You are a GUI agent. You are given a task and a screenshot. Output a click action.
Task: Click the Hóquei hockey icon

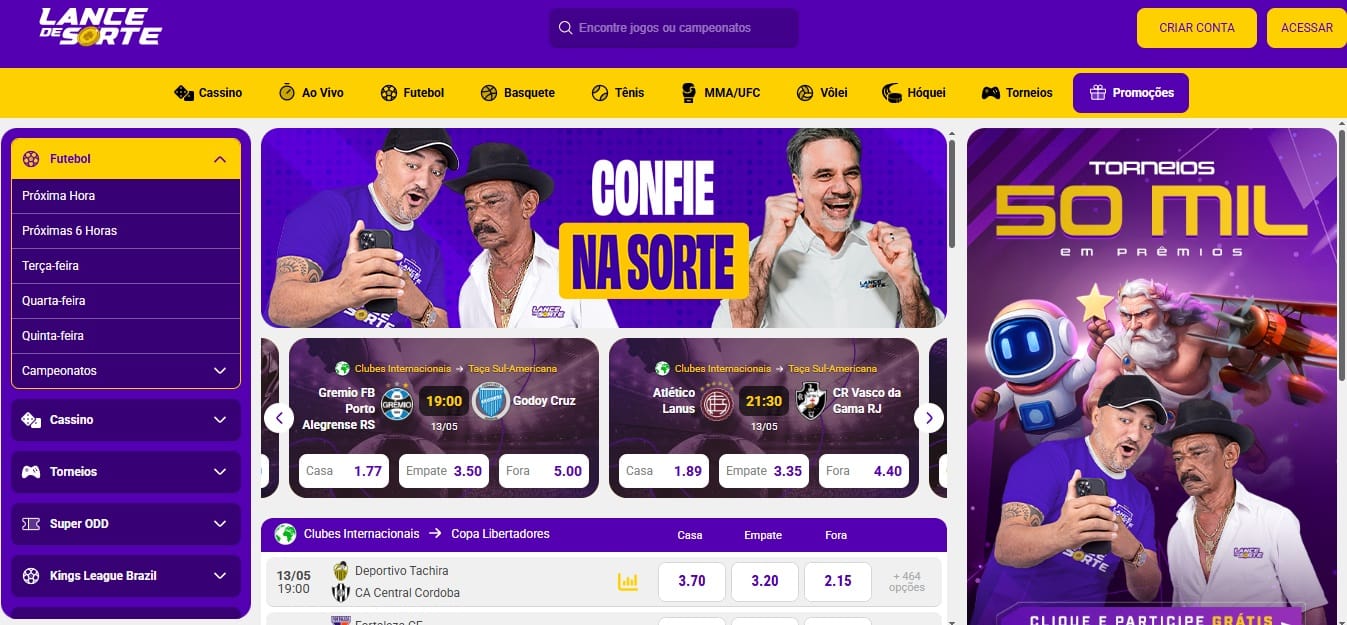[892, 93]
